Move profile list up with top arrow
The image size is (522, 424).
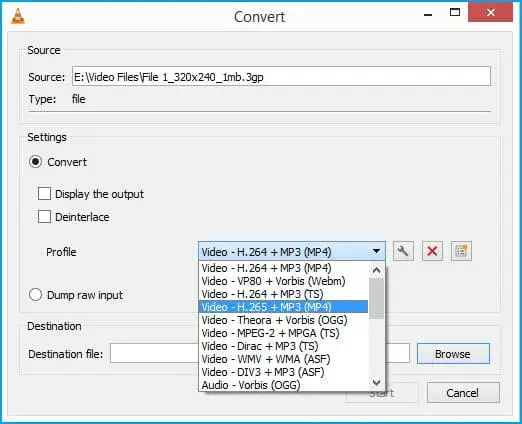[376, 270]
